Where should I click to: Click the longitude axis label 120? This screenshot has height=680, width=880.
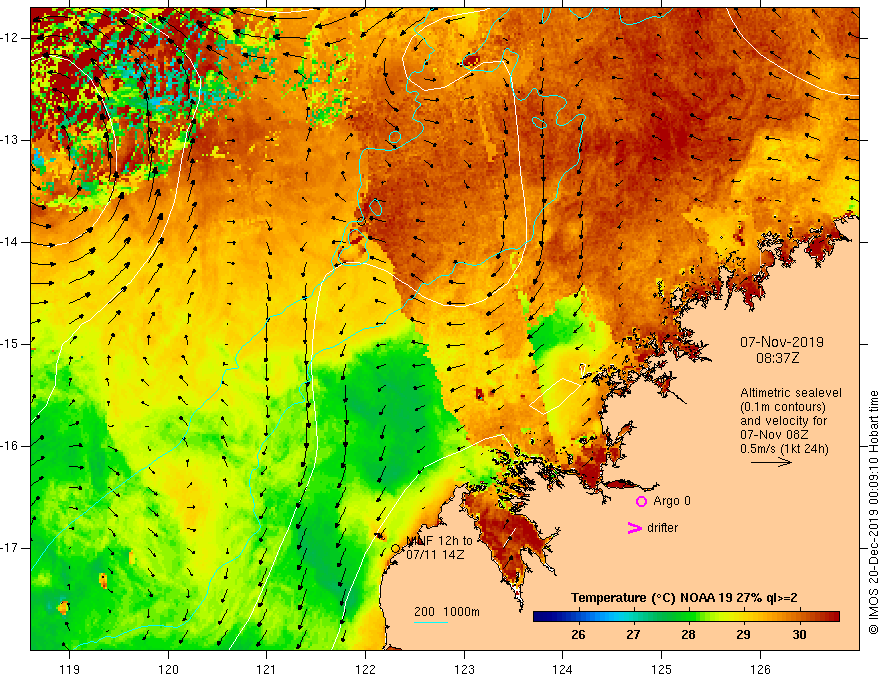point(168,669)
